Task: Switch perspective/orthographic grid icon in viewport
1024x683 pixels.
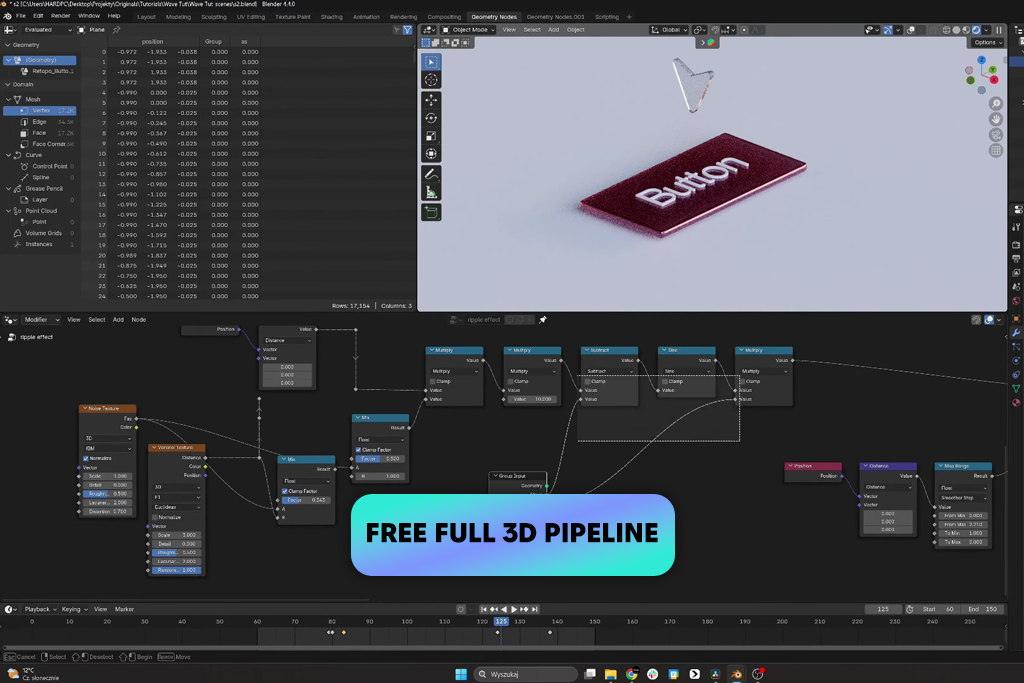Action: click(x=995, y=150)
